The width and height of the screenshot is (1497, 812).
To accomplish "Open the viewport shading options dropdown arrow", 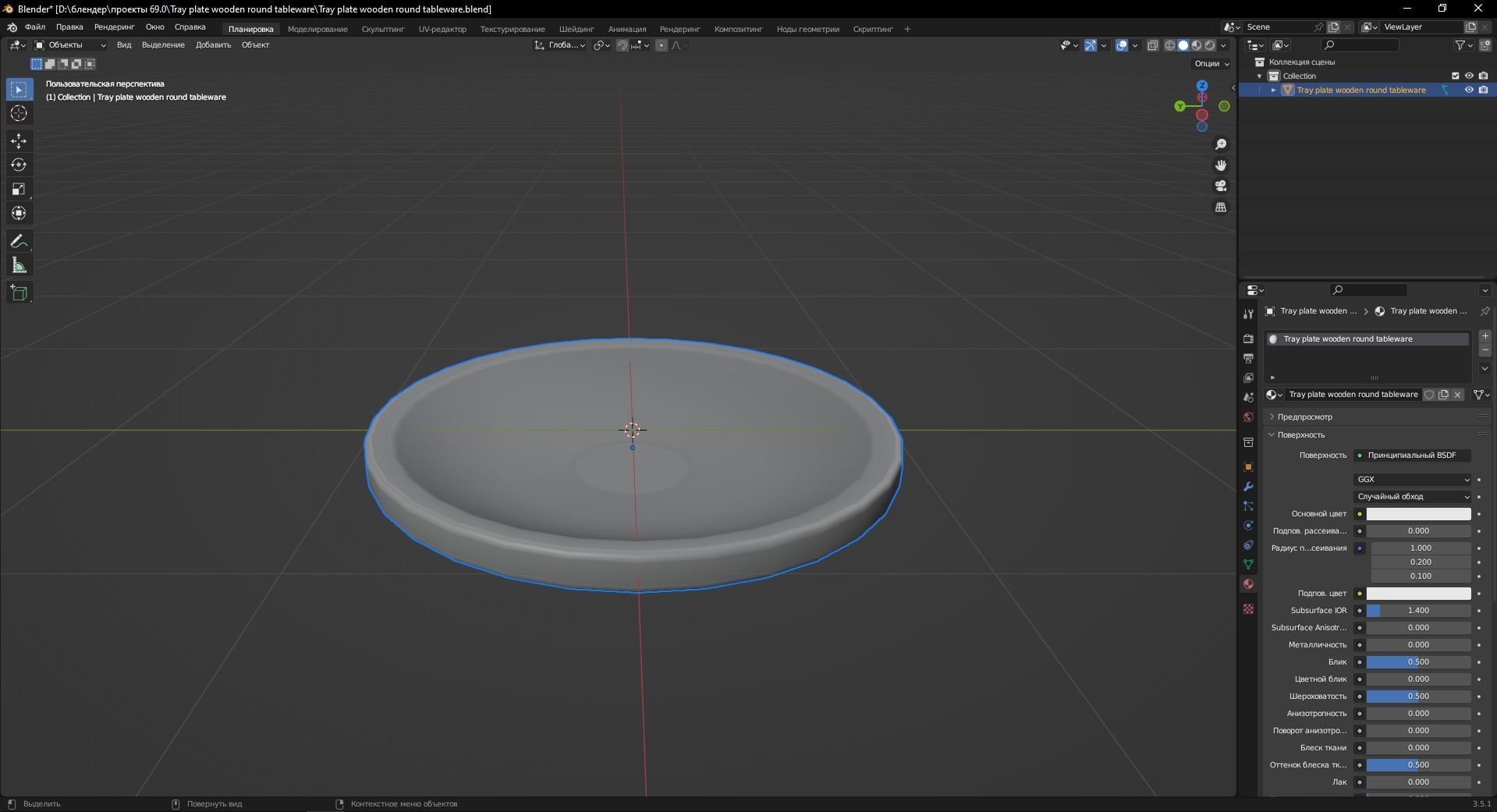I will [x=1224, y=45].
